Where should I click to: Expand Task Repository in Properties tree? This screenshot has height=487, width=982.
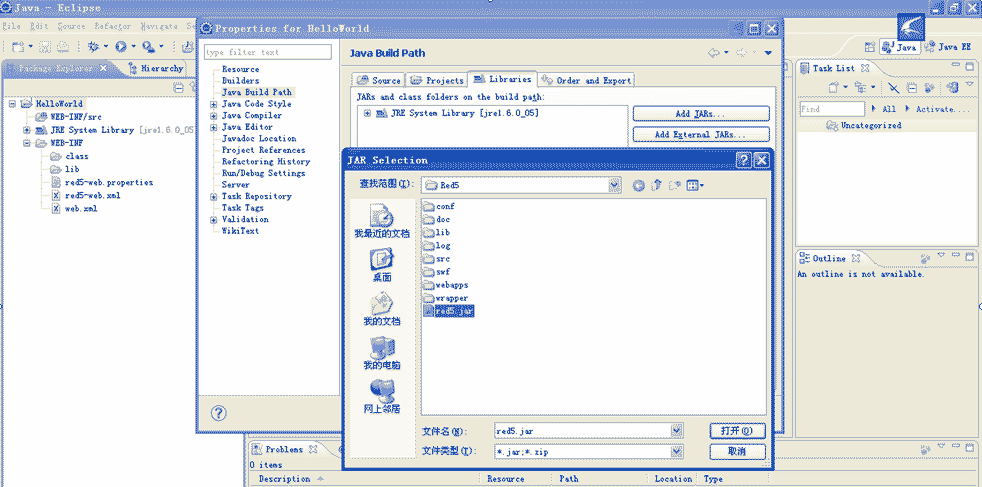214,197
